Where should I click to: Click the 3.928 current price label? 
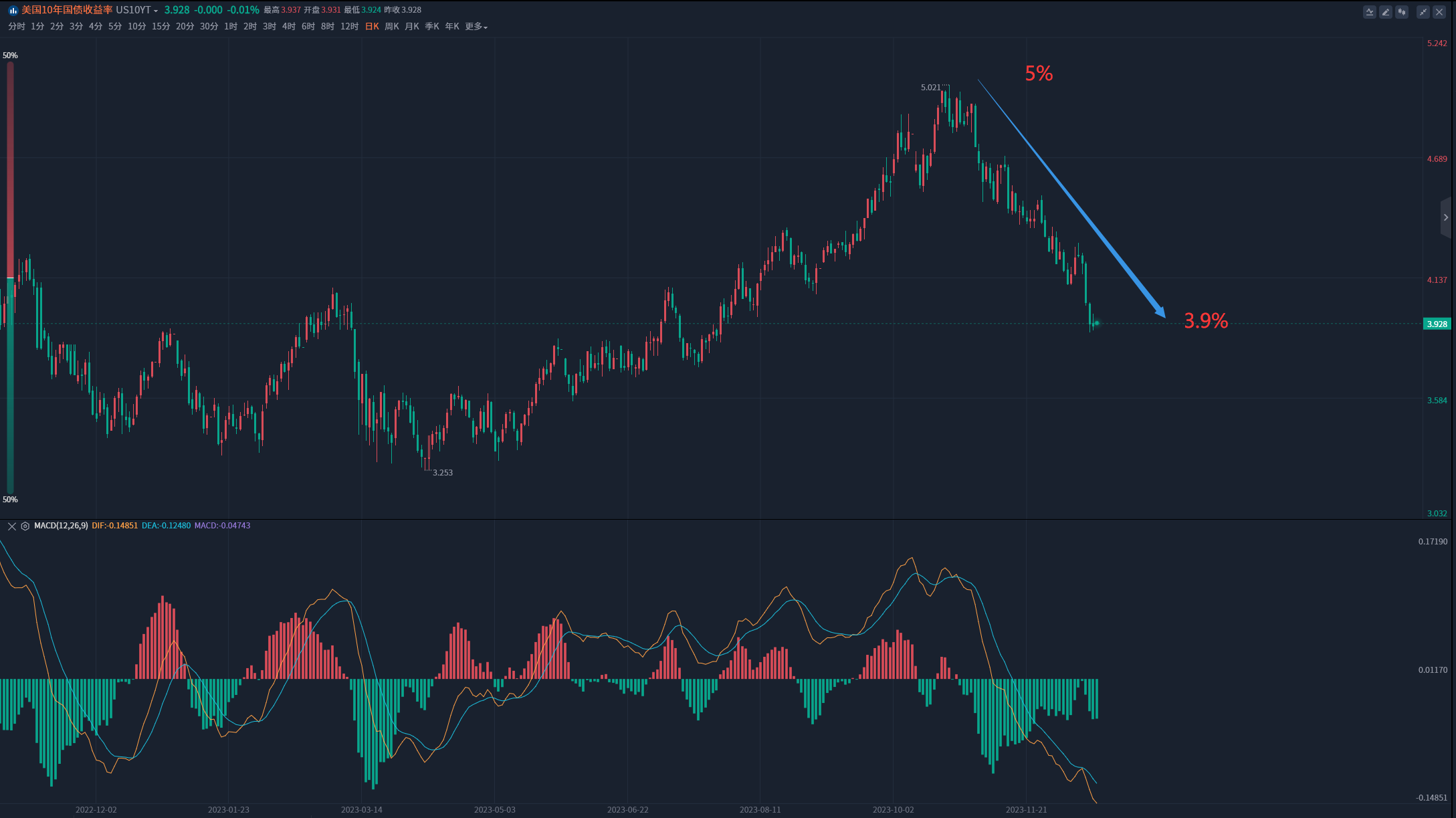pyautogui.click(x=1437, y=324)
